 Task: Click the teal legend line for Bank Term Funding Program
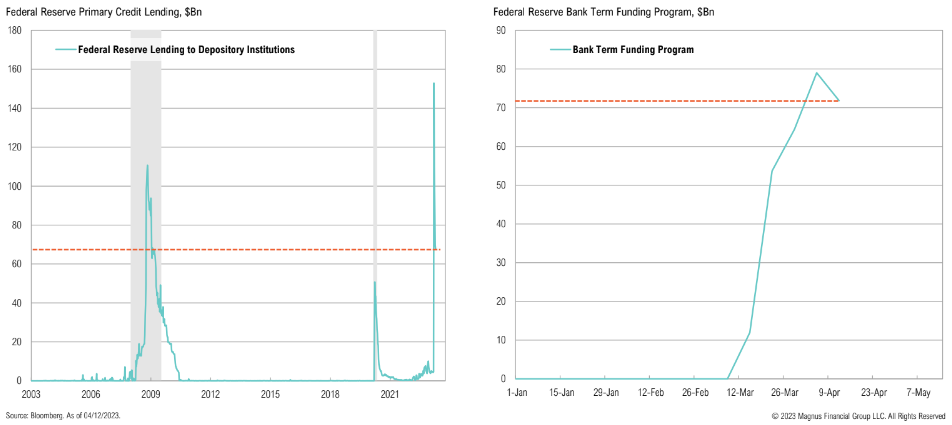click(558, 49)
